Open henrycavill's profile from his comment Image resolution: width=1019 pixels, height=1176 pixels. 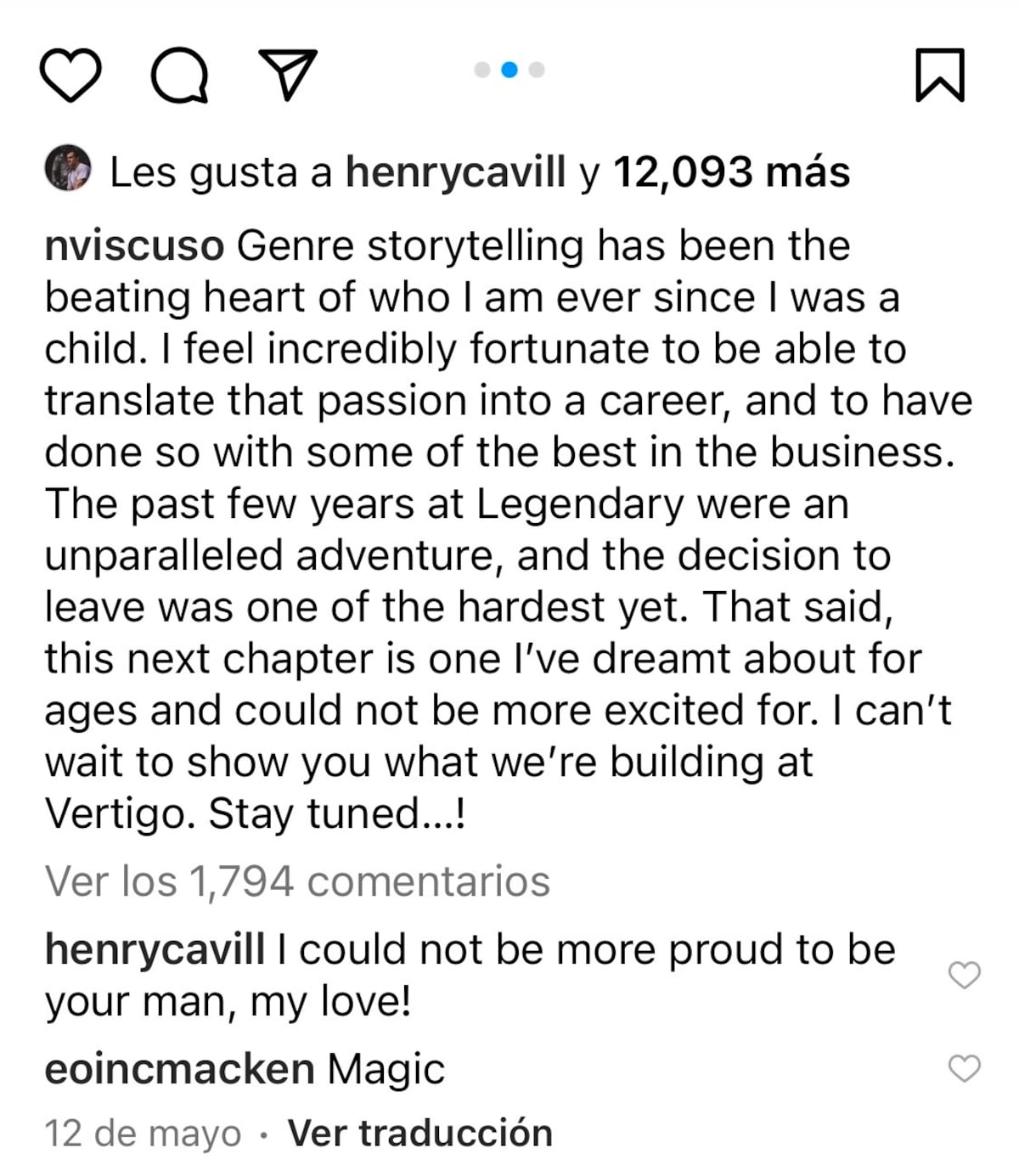tap(155, 949)
